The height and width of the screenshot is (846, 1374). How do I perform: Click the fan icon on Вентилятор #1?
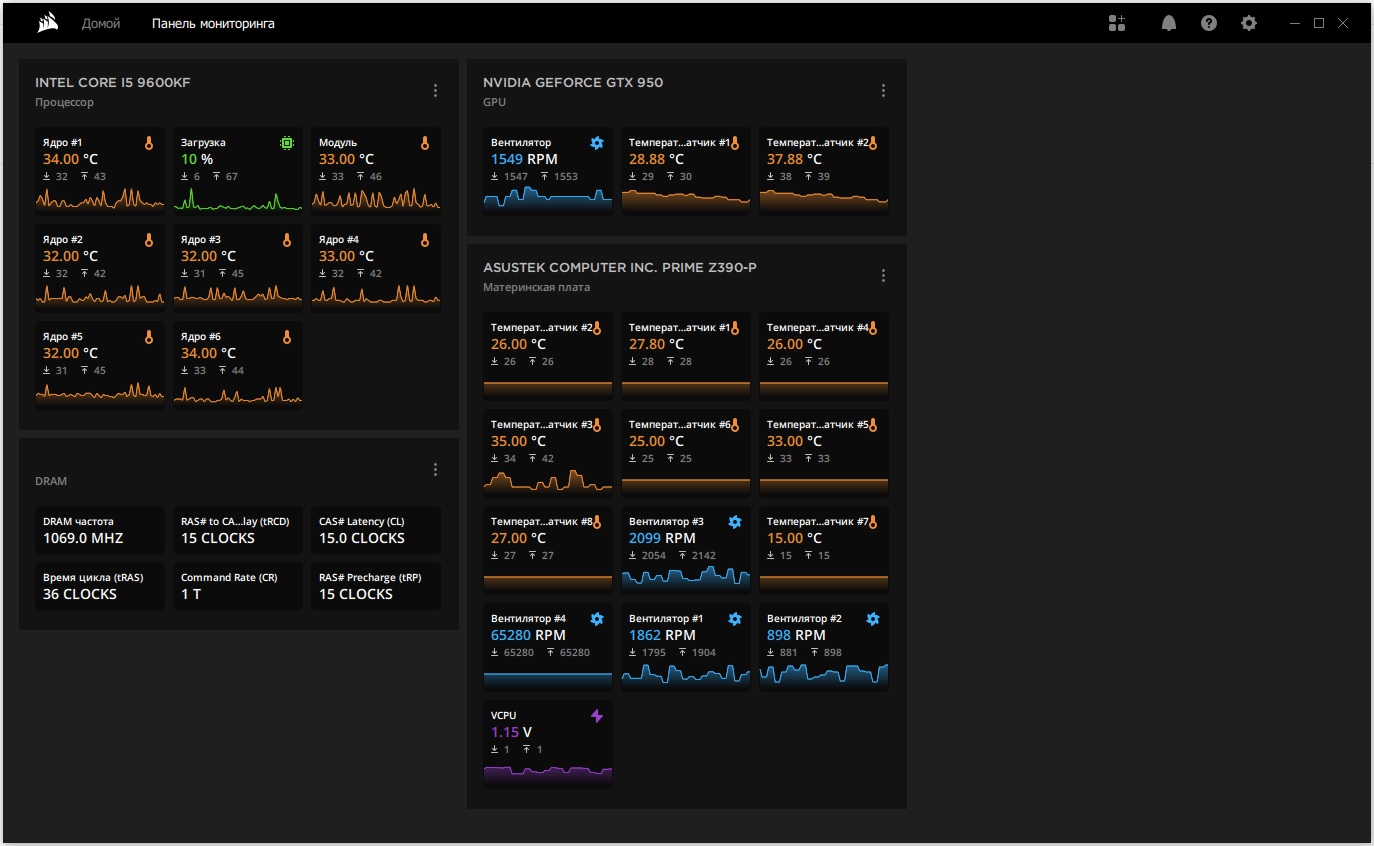735,619
